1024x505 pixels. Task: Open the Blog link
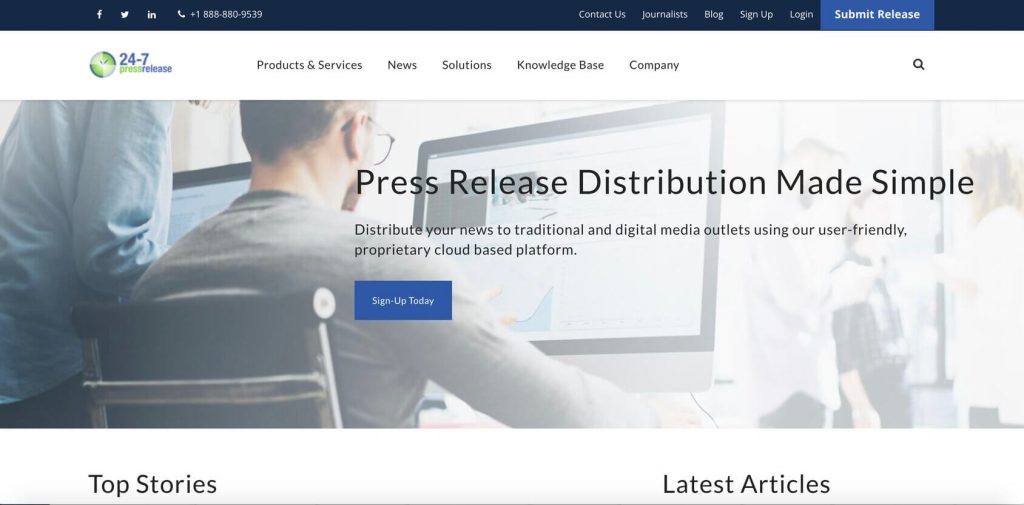[x=713, y=14]
